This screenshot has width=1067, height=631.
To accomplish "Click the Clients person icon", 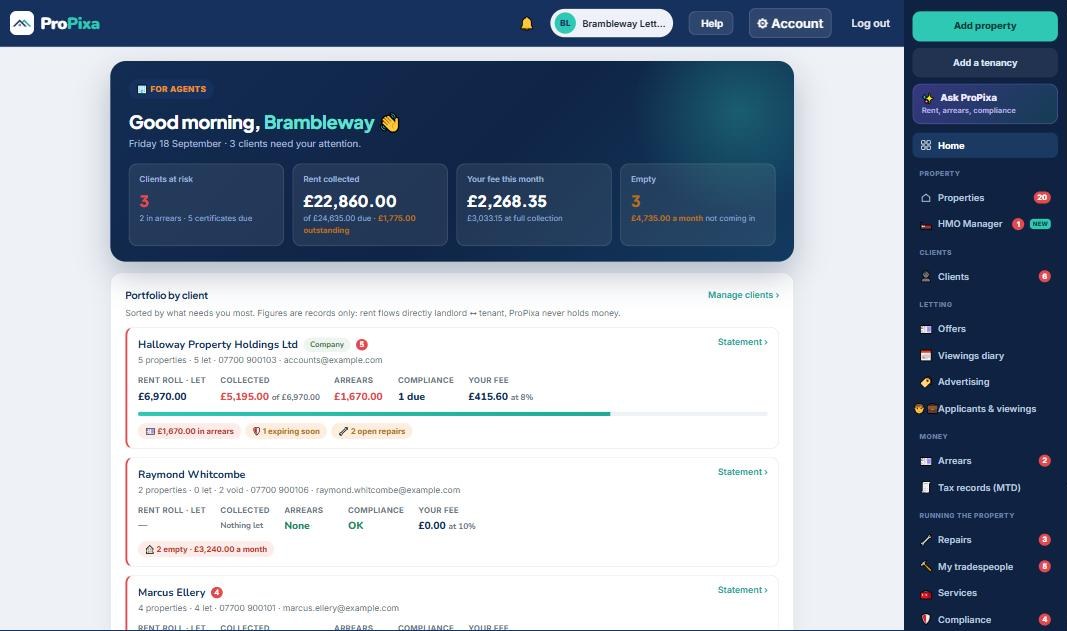I will point(925,277).
